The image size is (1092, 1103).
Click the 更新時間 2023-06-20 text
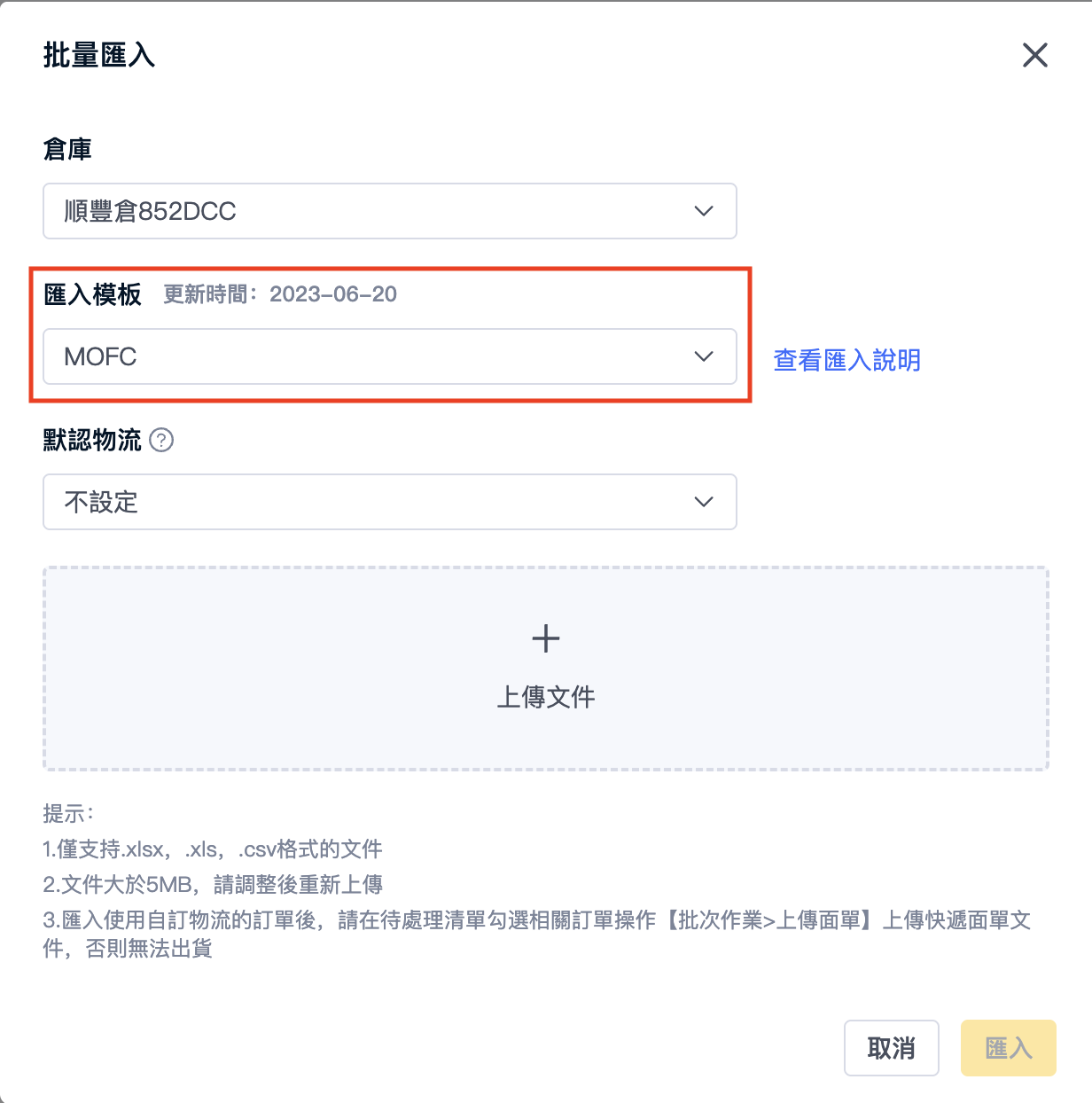280,294
